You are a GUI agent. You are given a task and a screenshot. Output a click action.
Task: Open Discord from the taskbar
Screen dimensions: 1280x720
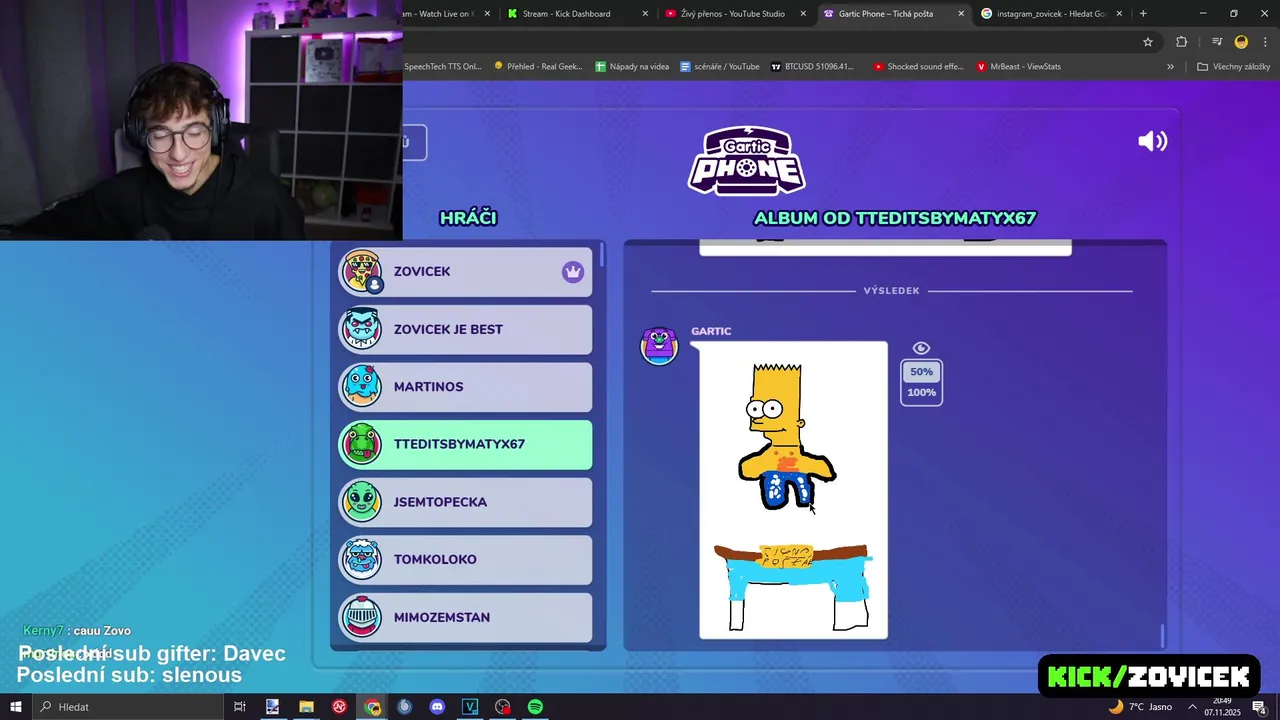[437, 707]
